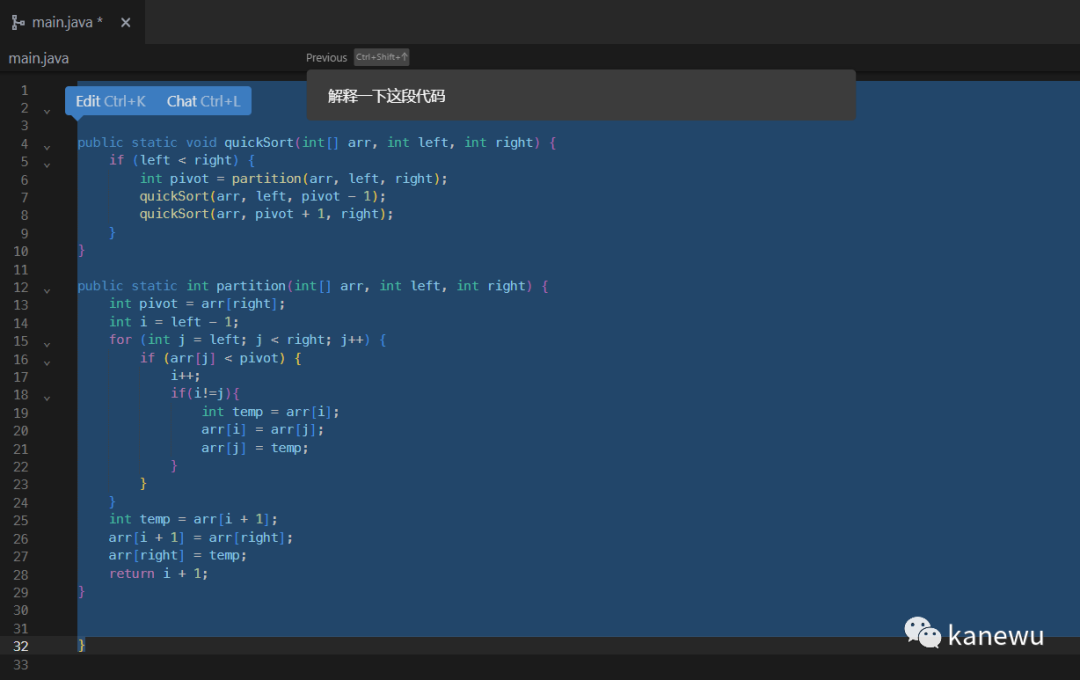Fold the for loop at line 15

click(x=47, y=344)
